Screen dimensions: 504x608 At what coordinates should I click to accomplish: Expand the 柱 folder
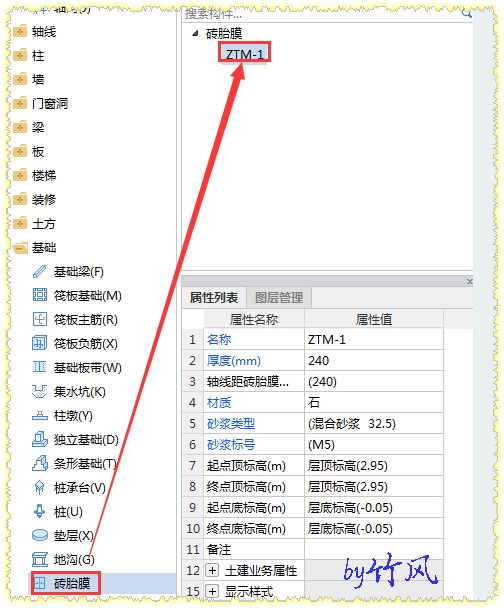[20, 55]
